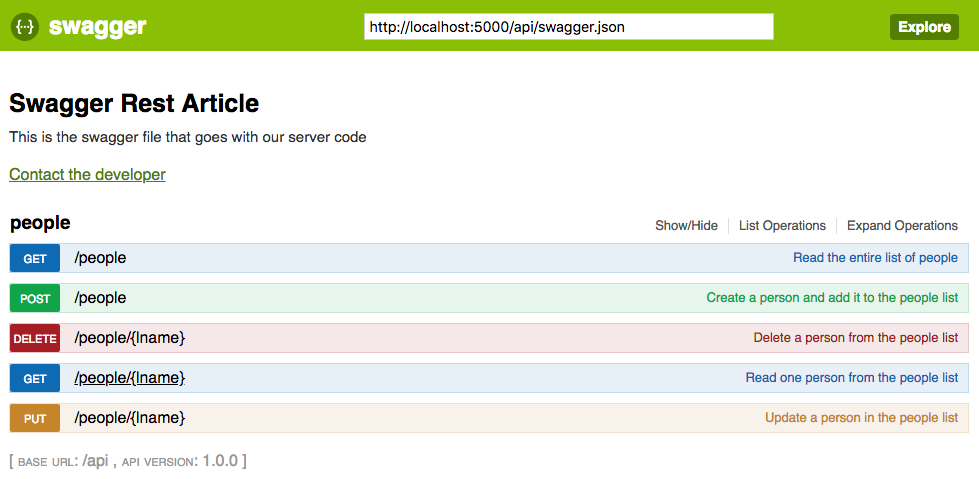Click the swagger file description text
The image size is (979, 479).
(188, 137)
